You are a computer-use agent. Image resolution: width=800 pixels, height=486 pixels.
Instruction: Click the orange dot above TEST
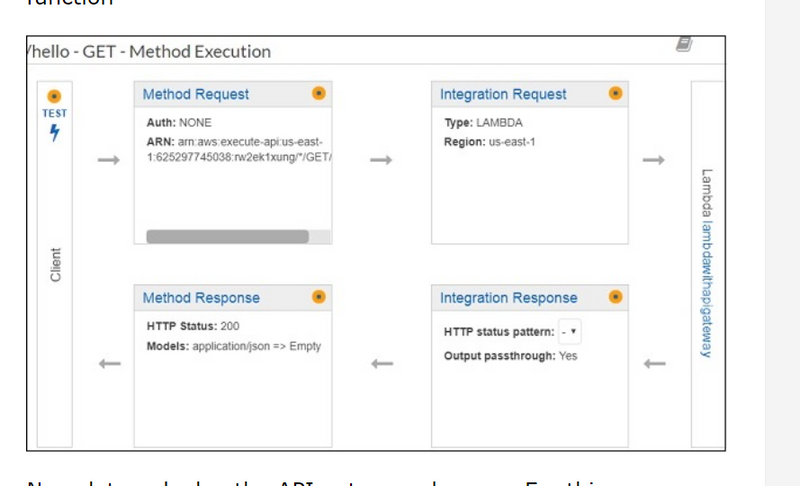(x=55, y=97)
